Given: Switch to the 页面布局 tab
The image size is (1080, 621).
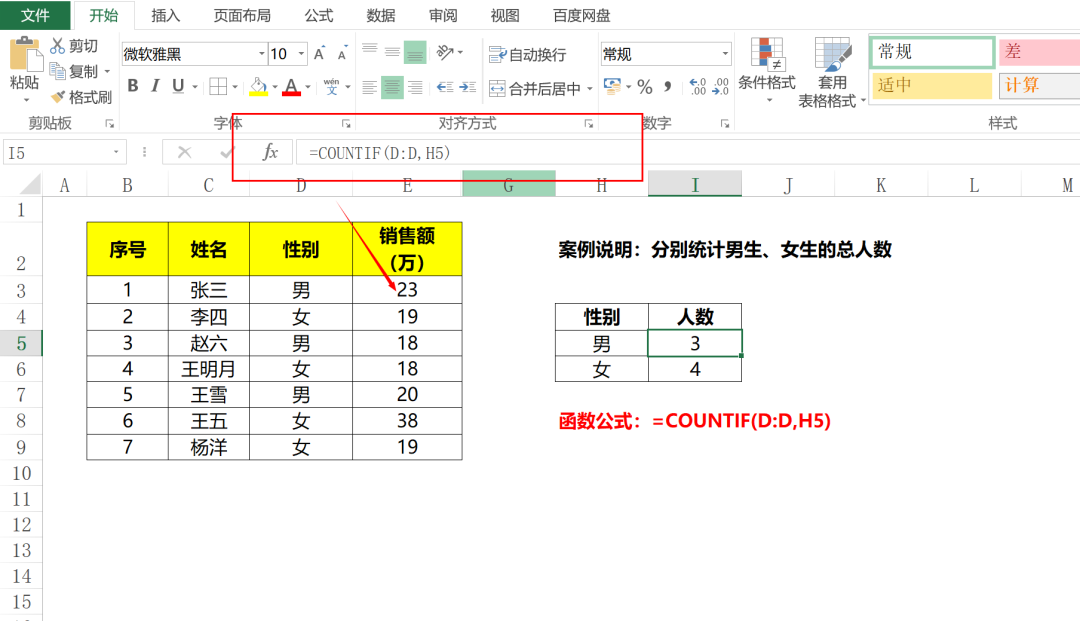Looking at the screenshot, I should [242, 15].
